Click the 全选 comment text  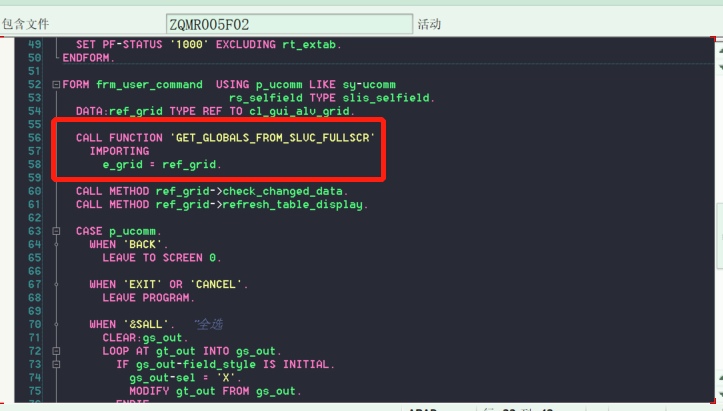[209, 325]
